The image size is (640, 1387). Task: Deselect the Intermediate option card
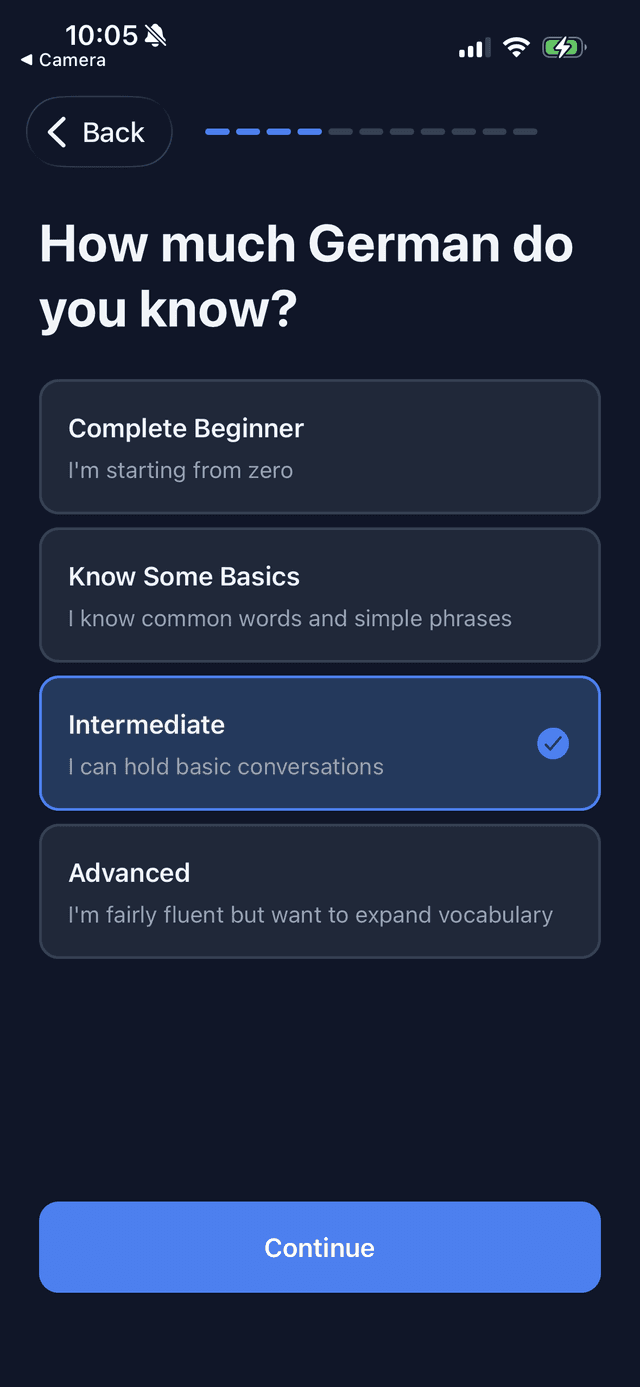coord(320,743)
